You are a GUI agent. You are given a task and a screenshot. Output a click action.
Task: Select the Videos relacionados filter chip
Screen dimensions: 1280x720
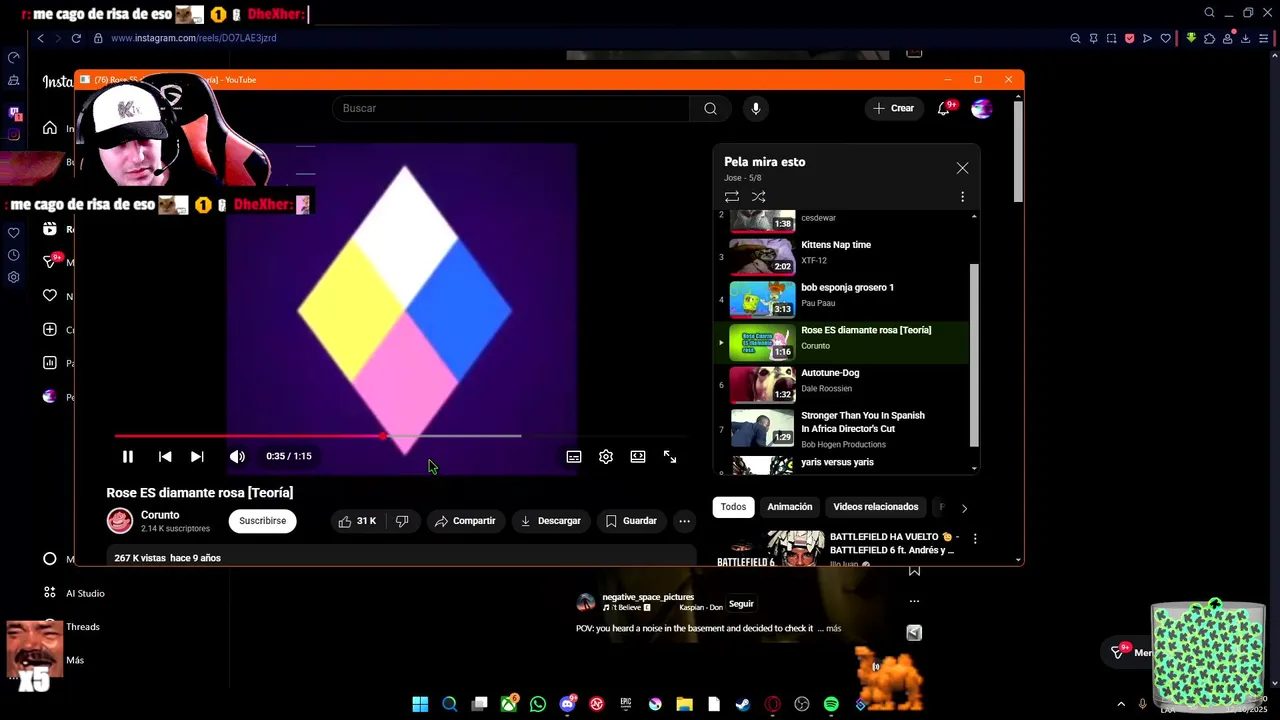[x=876, y=507]
